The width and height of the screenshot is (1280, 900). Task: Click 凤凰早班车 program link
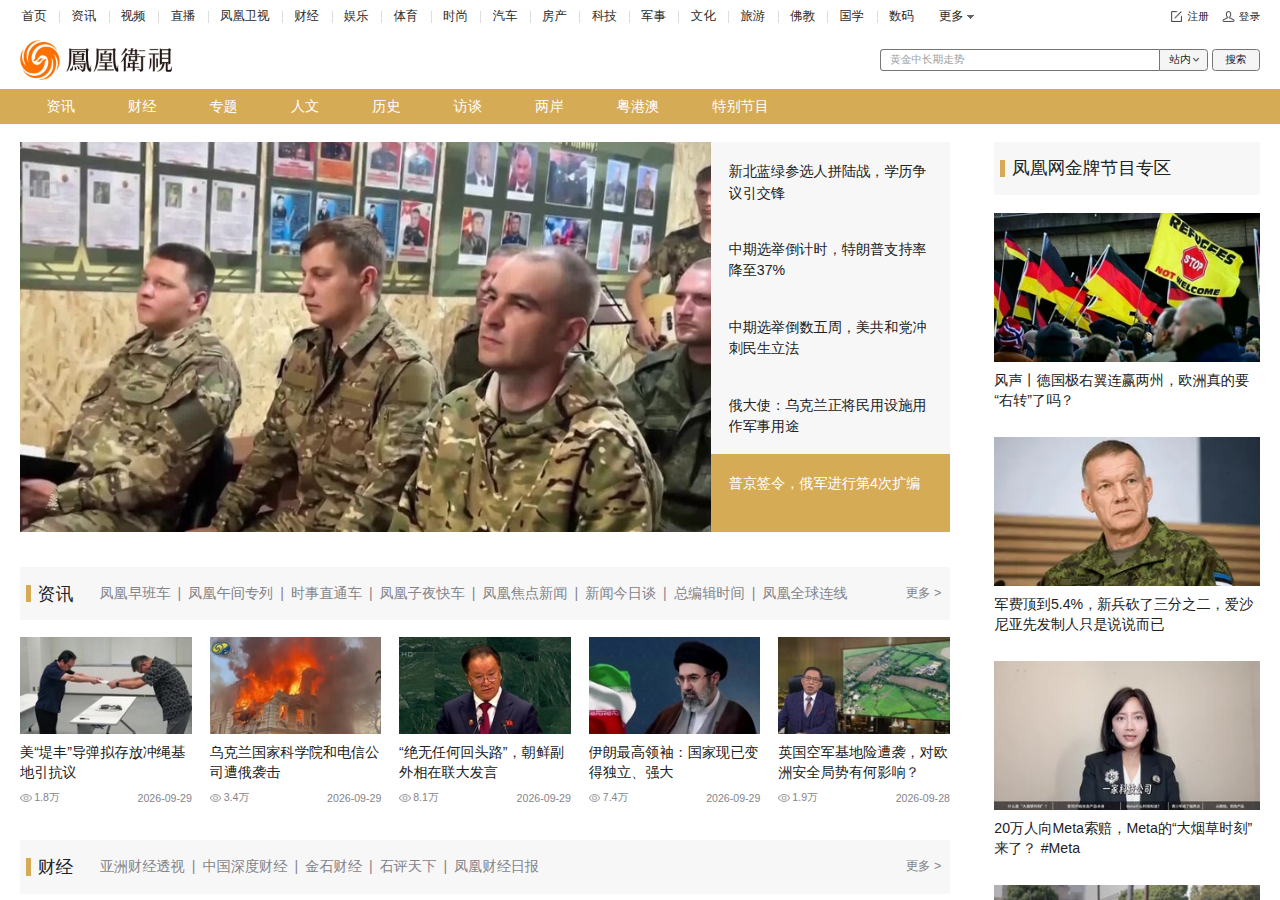coord(135,593)
